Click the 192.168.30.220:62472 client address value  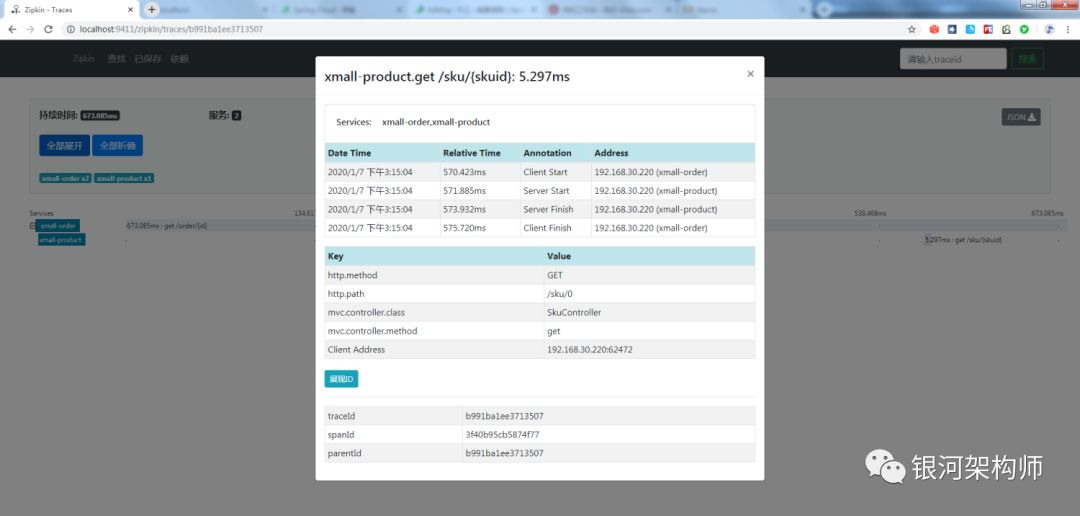(x=590, y=349)
